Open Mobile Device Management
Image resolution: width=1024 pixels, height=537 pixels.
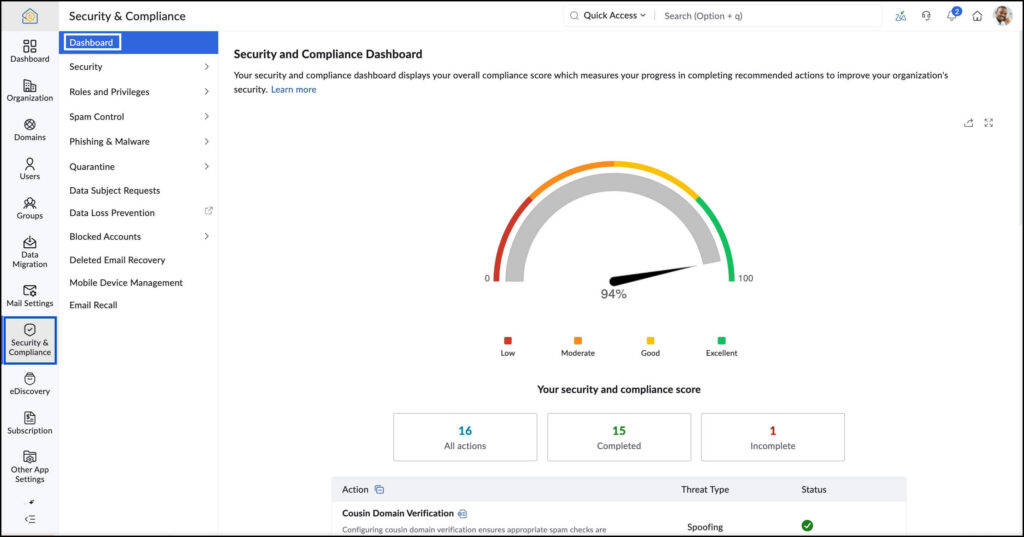pyautogui.click(x=126, y=282)
